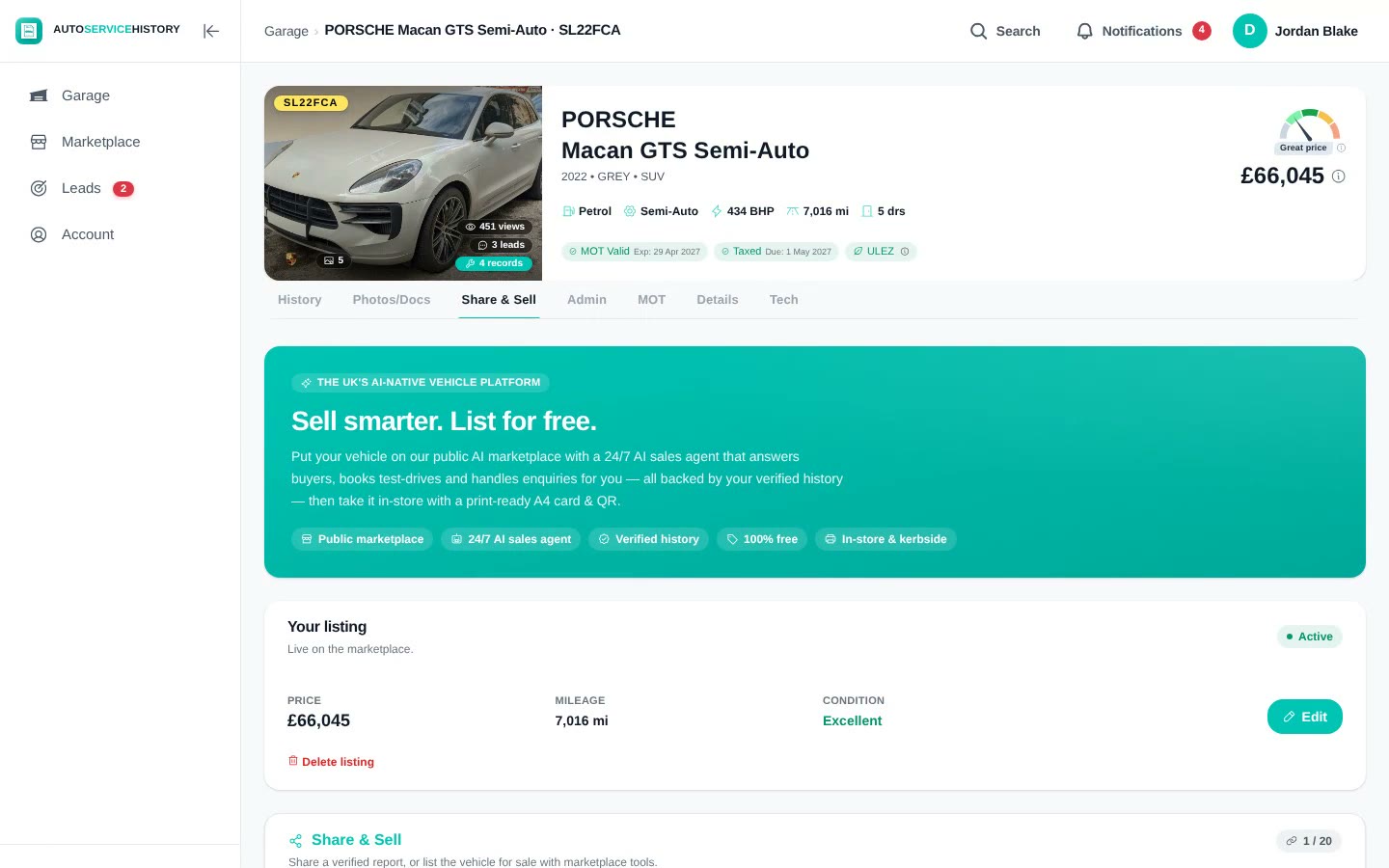
Task: Open the MOT tab
Action: click(x=651, y=300)
